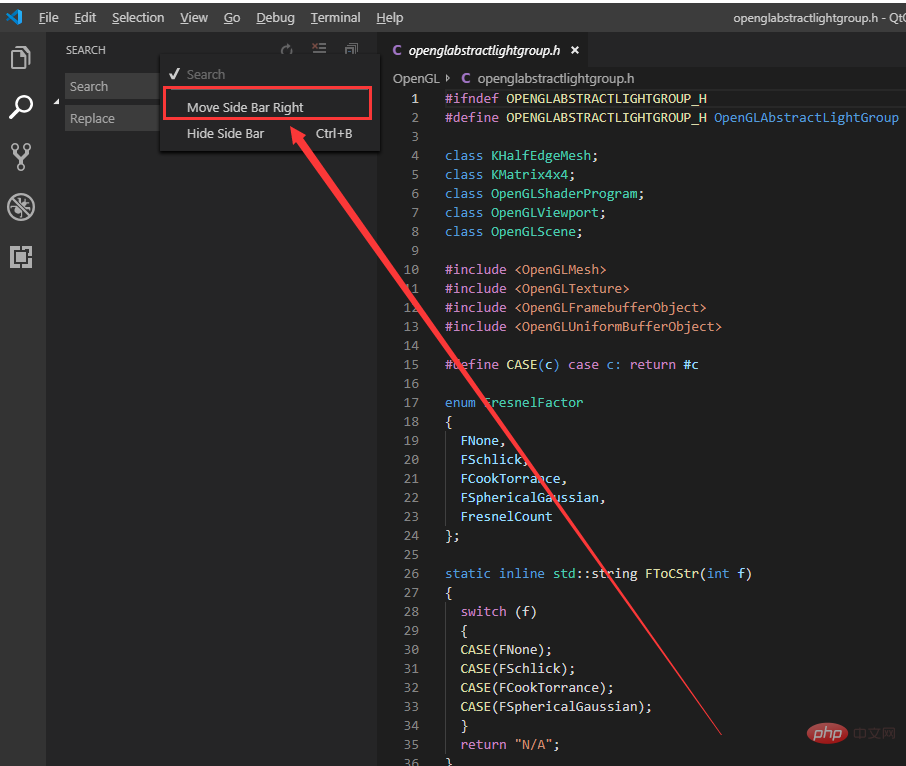Open the File menu
Screen dimensions: 906x766
(49, 18)
